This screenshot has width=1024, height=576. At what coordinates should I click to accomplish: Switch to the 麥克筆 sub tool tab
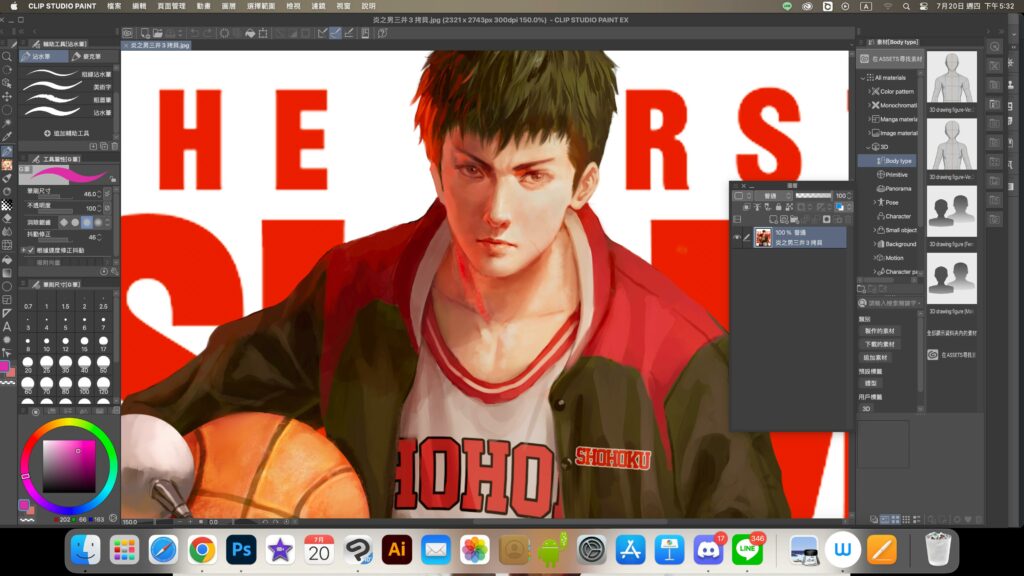[91, 57]
